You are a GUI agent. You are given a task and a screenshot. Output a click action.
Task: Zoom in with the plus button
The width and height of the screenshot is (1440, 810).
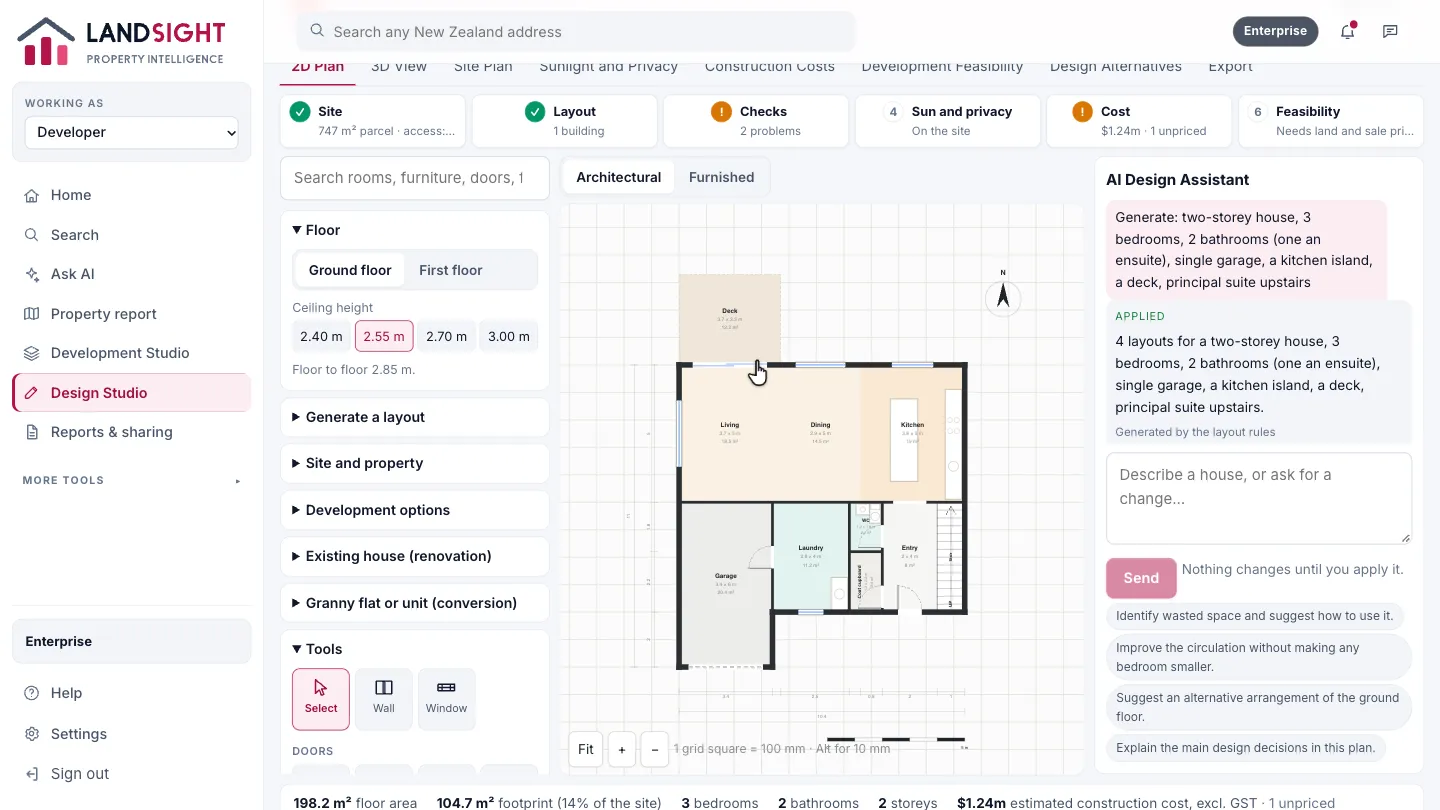(621, 749)
